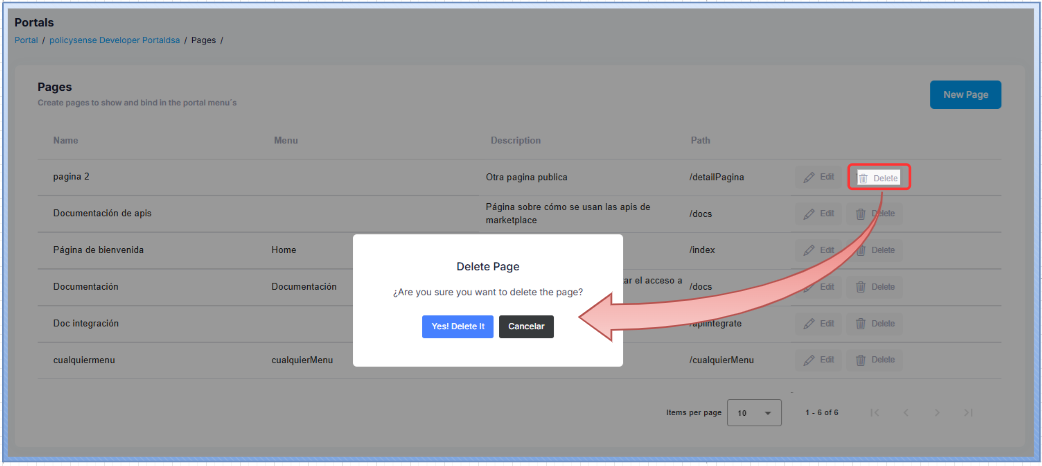
Task: Jump to the first page of results
Action: pyautogui.click(x=874, y=413)
